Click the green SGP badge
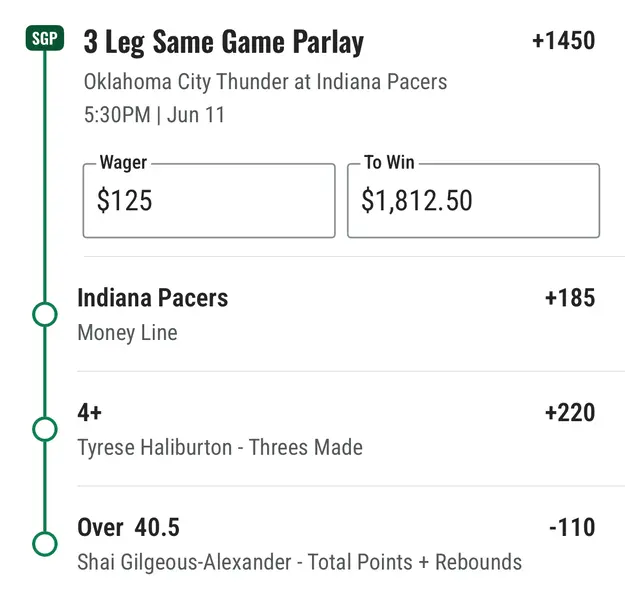Viewport: 625px width, 600px height. click(44, 39)
